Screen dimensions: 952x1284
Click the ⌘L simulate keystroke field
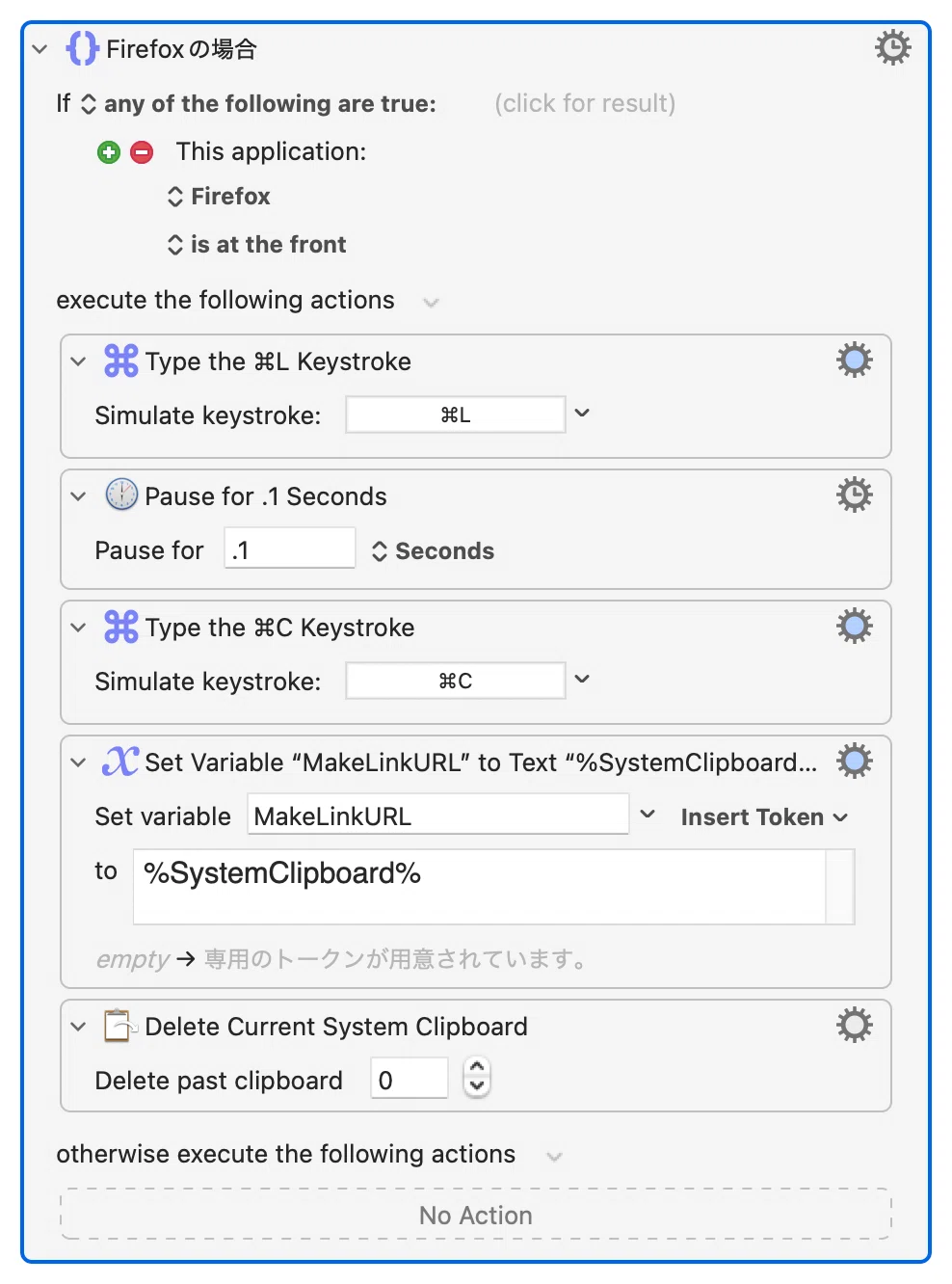[456, 415]
